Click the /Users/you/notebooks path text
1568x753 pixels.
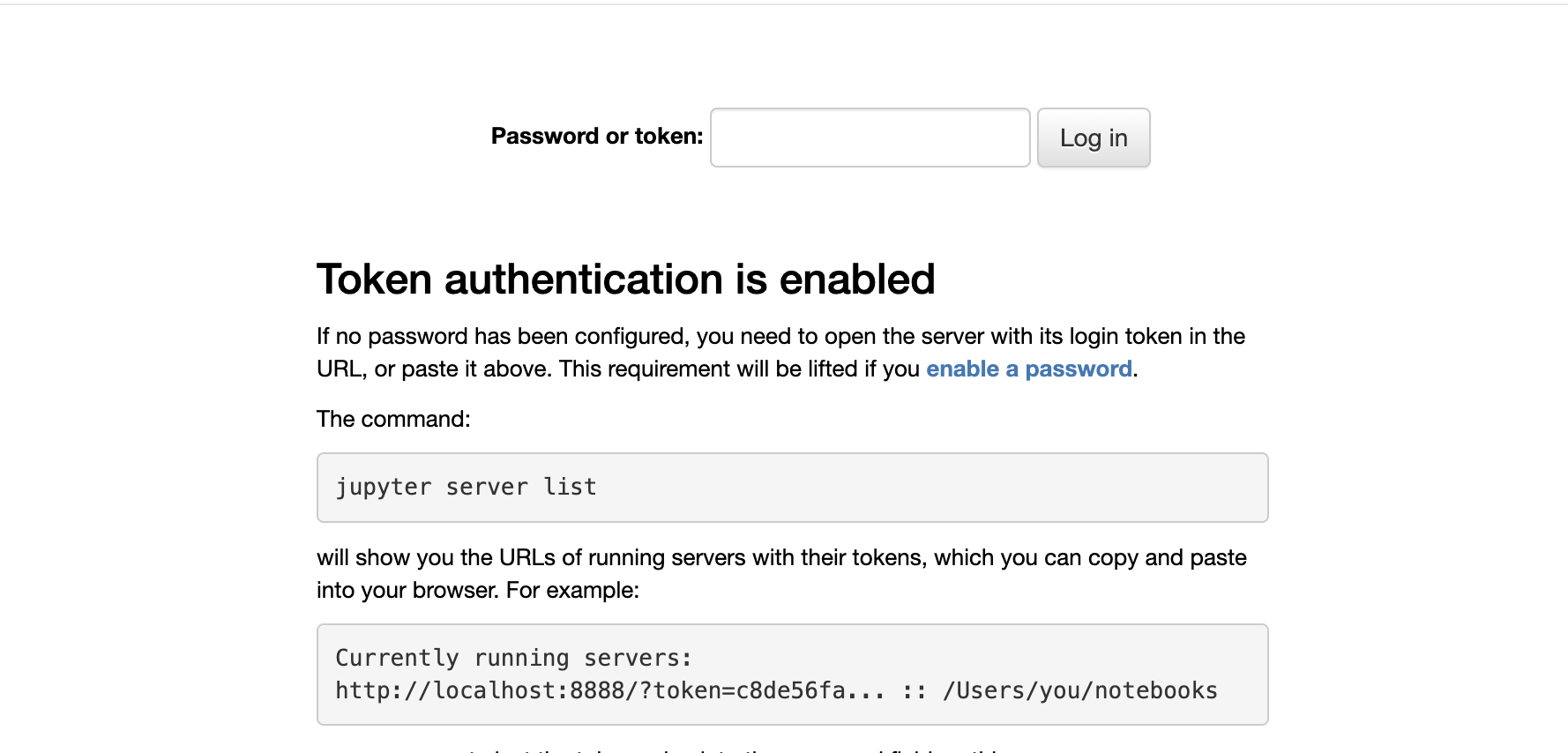point(1080,690)
